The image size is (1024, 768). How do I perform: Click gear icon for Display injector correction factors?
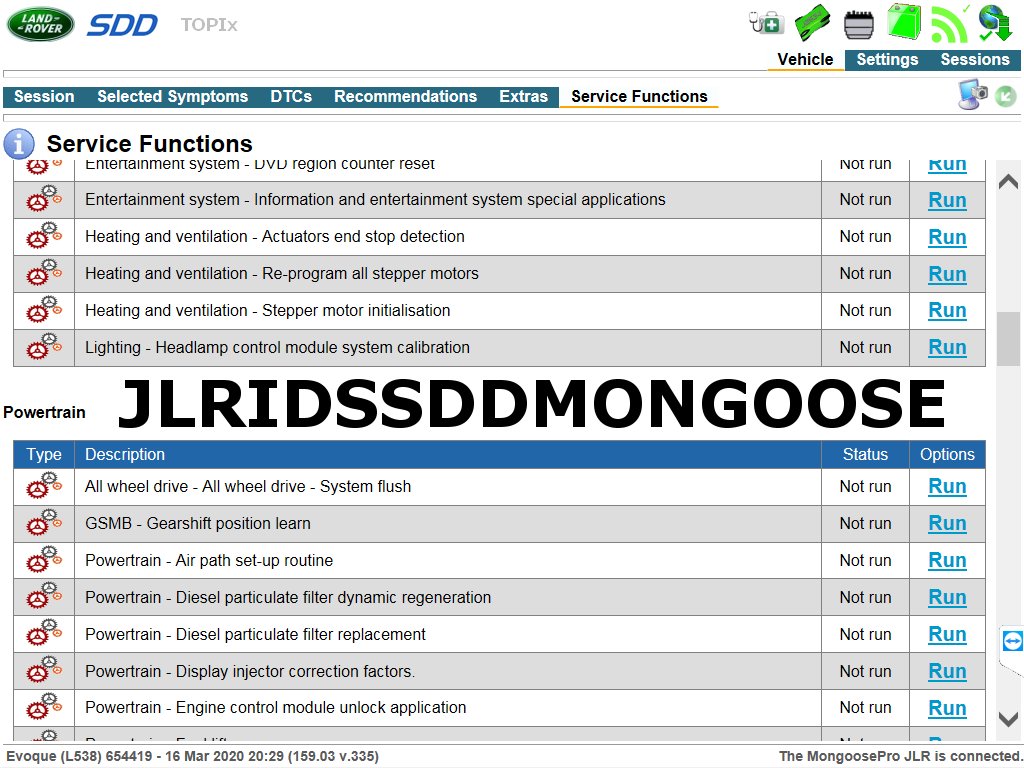click(44, 671)
